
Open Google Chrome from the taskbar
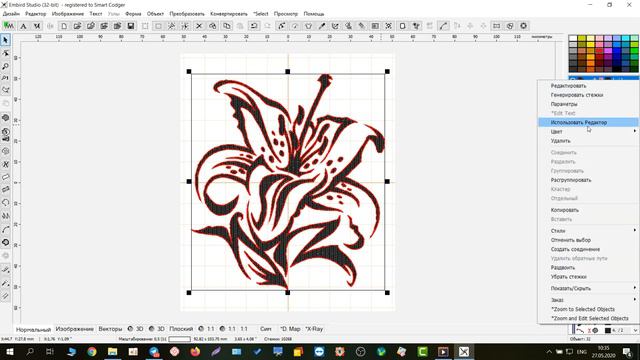click(x=92, y=351)
